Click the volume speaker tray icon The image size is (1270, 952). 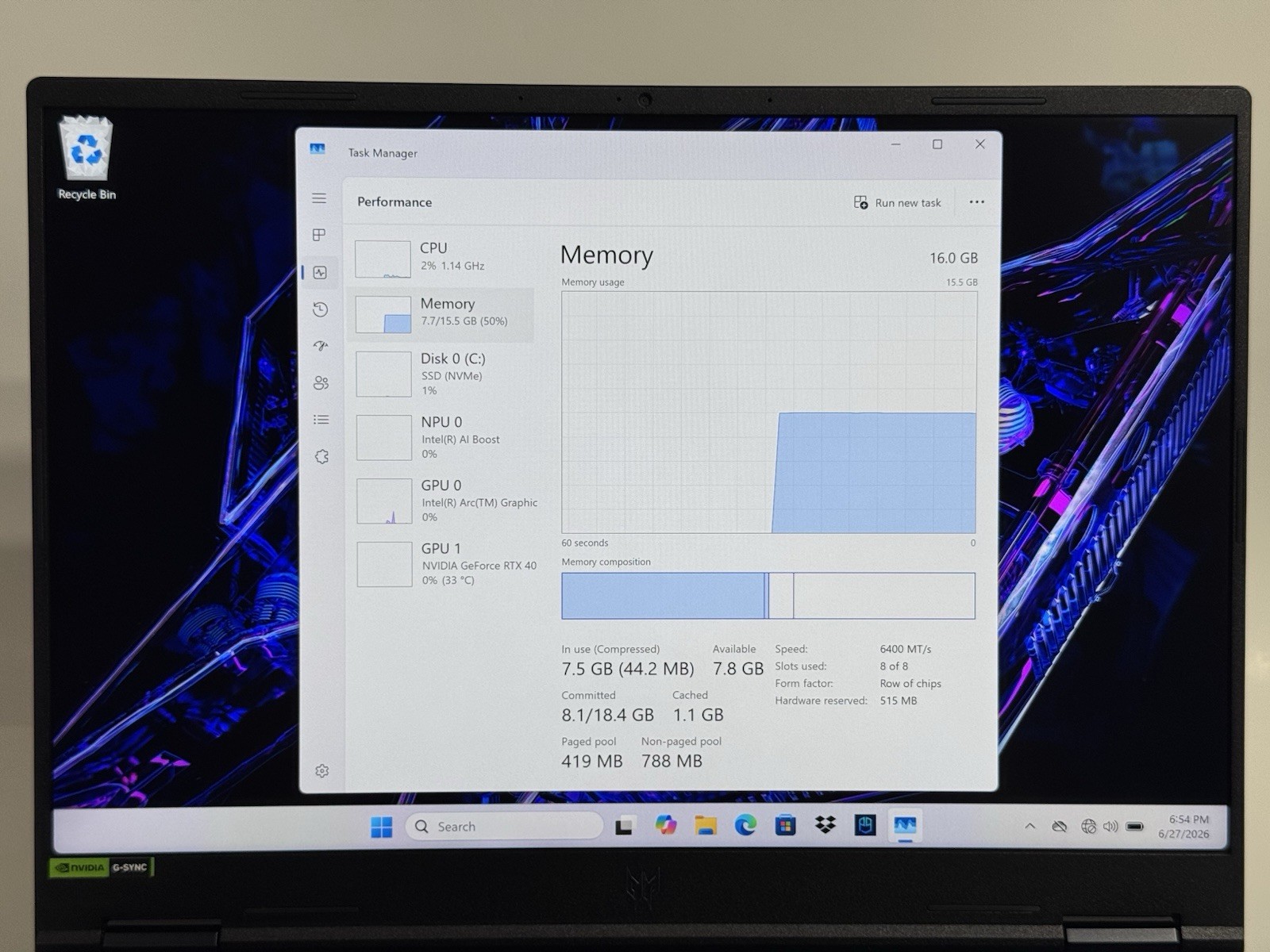point(1110,827)
